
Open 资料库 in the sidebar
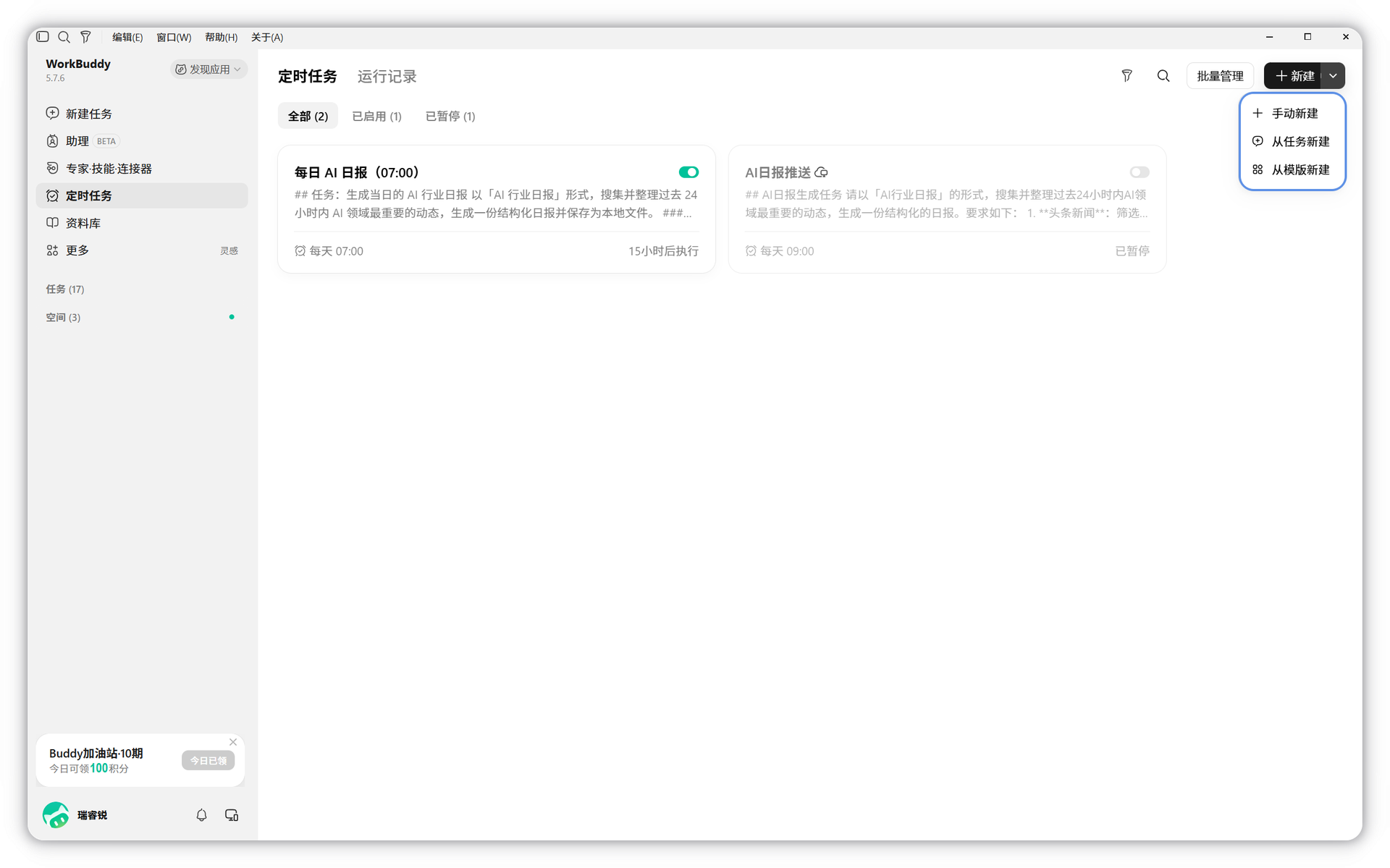(x=142, y=223)
